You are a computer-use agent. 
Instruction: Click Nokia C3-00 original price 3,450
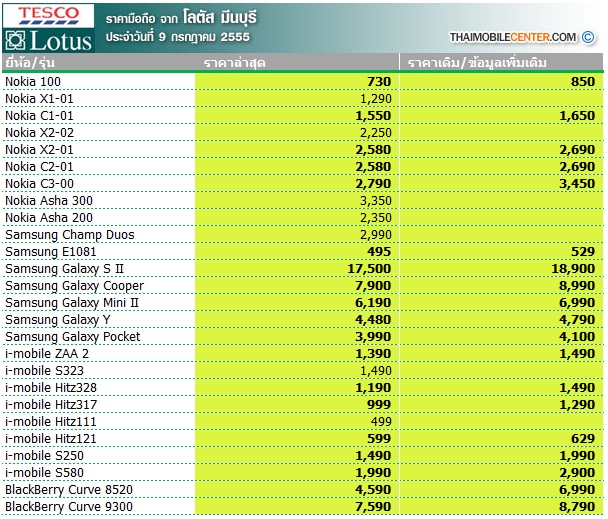tap(577, 184)
